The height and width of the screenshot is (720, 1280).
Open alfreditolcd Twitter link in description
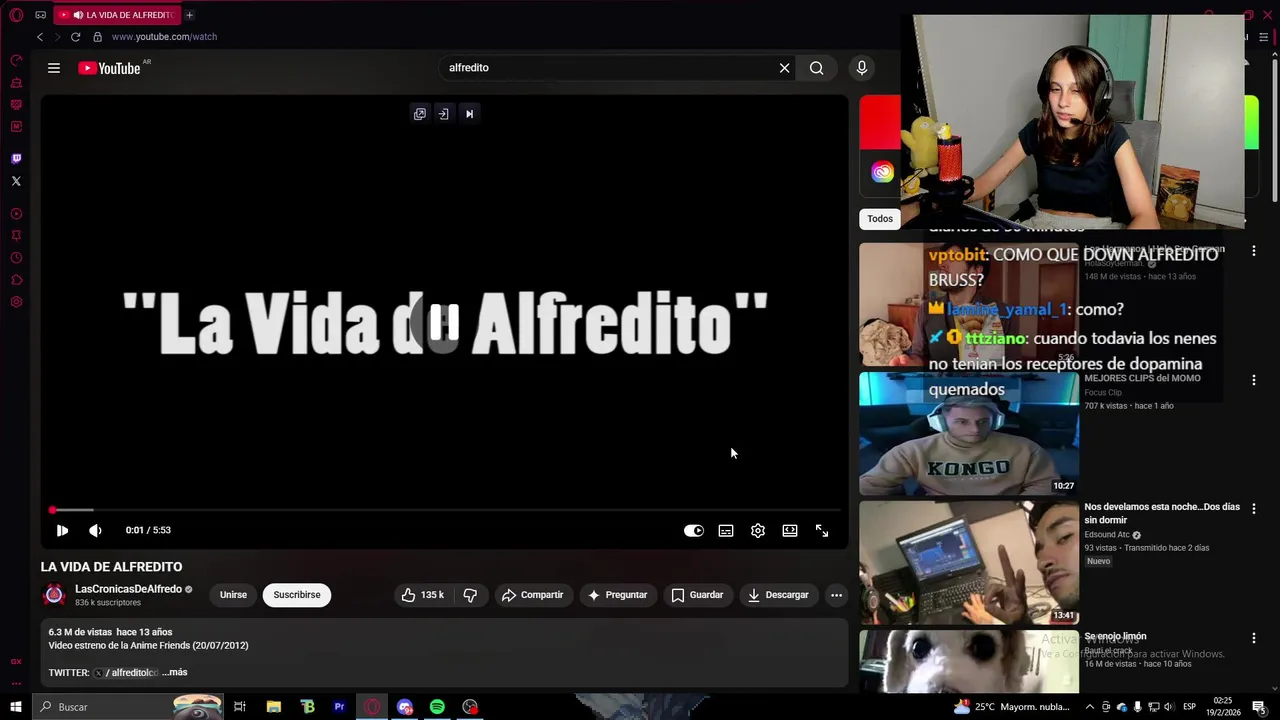coord(128,673)
